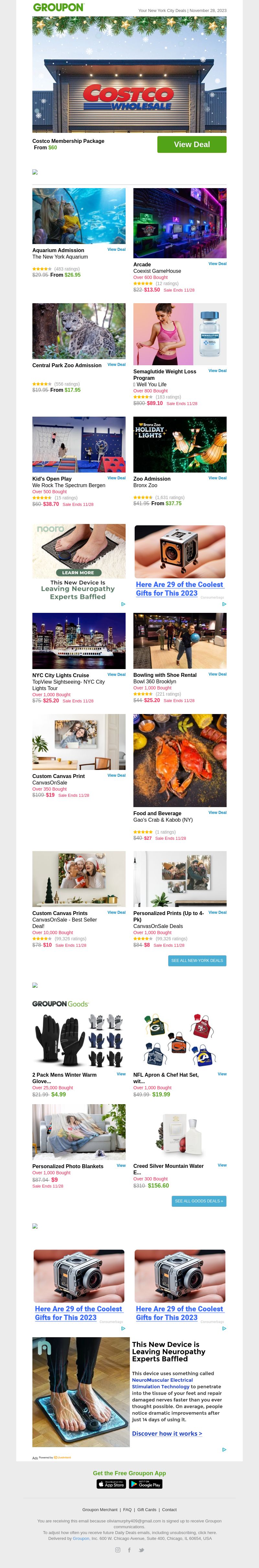Screen dimensions: 259x1568
Task: Open the Discover how it works link
Action: coord(167,1434)
